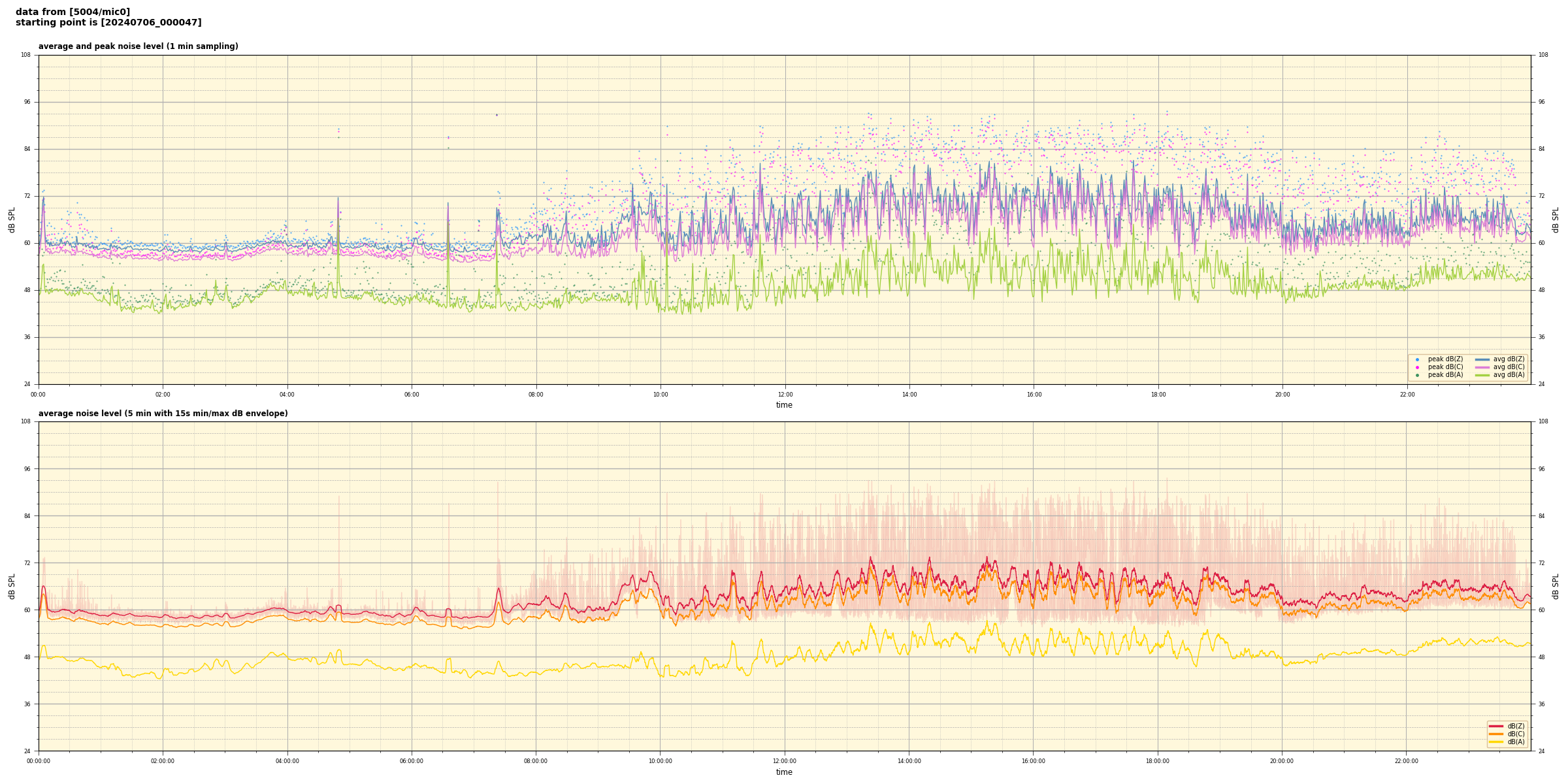
Task: Click the top chart title text
Action: click(138, 46)
